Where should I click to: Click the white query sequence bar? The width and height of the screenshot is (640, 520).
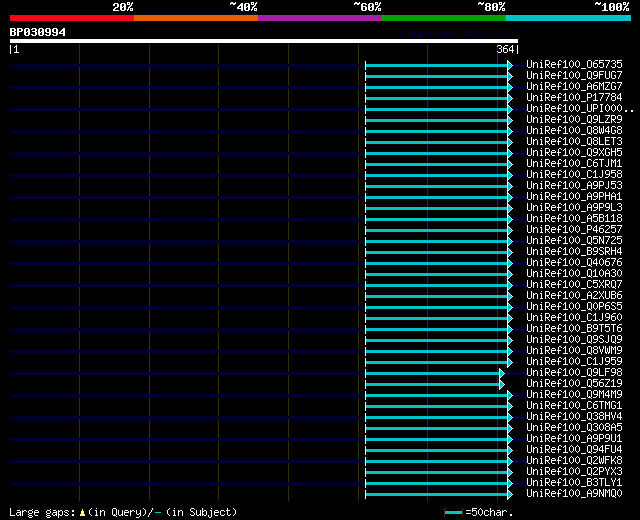(264, 41)
